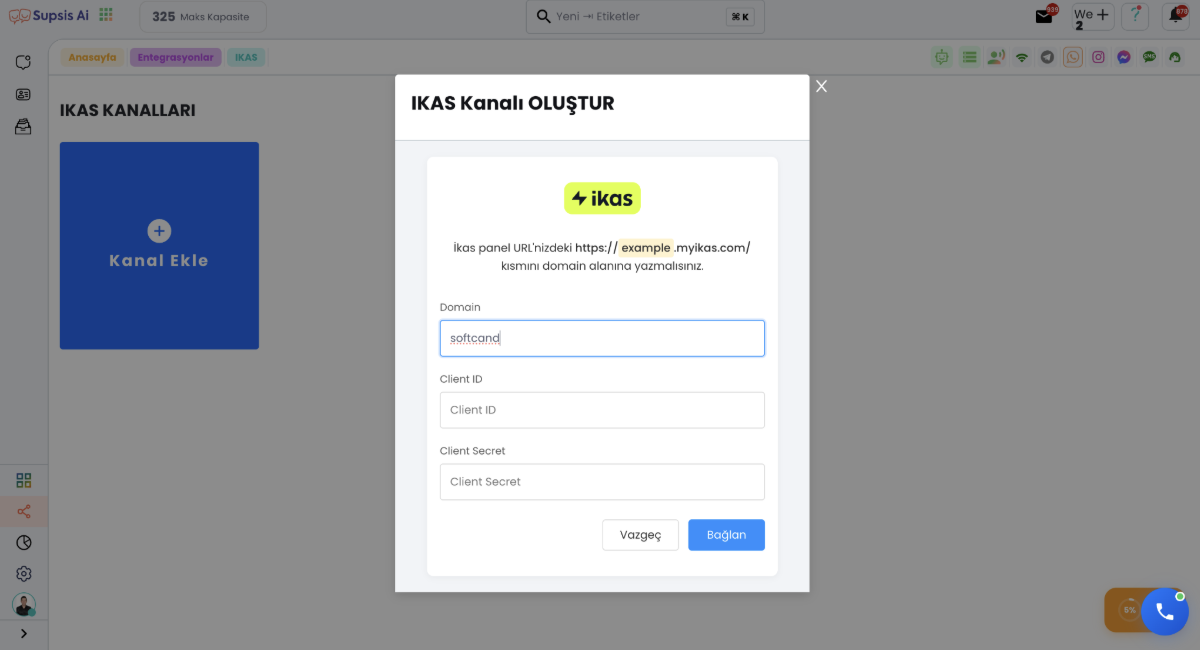Viewport: 1200px width, 650px height.
Task: Click the IKAS breadcrumb
Action: [x=246, y=57]
